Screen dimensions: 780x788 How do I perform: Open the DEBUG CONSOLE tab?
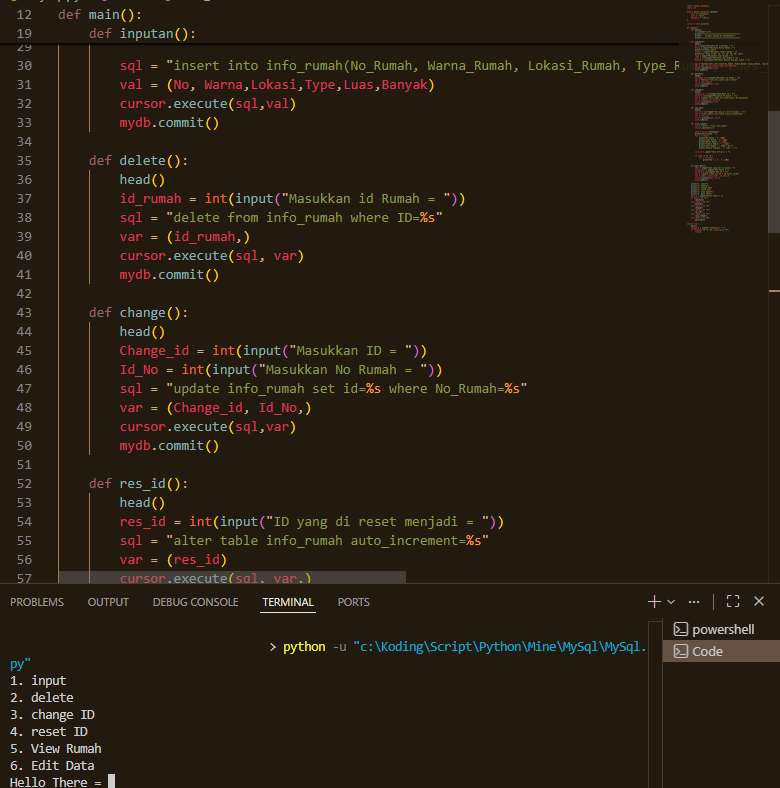pos(195,602)
